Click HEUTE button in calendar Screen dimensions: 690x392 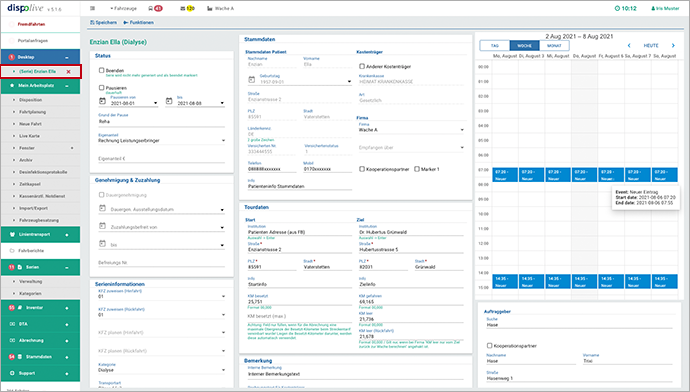[651, 45]
